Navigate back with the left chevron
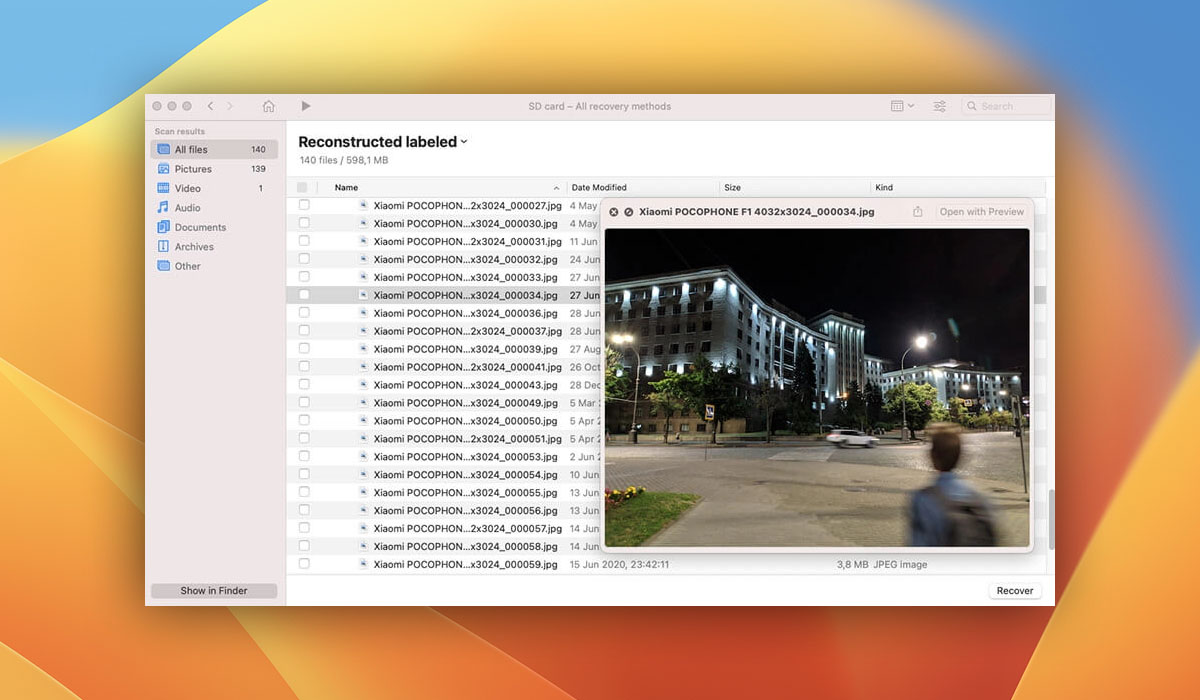The image size is (1200, 700). (x=210, y=106)
